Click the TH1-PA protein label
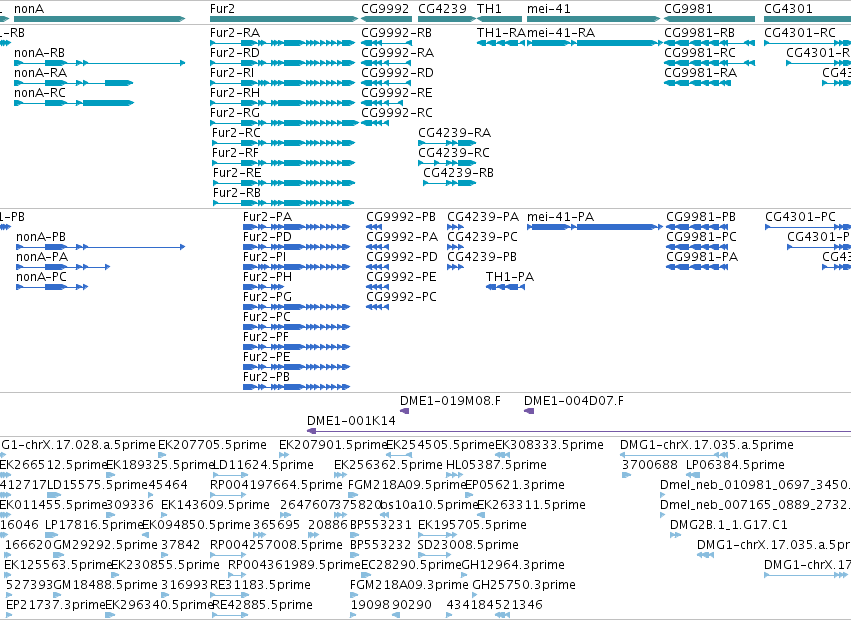 [x=510, y=277]
